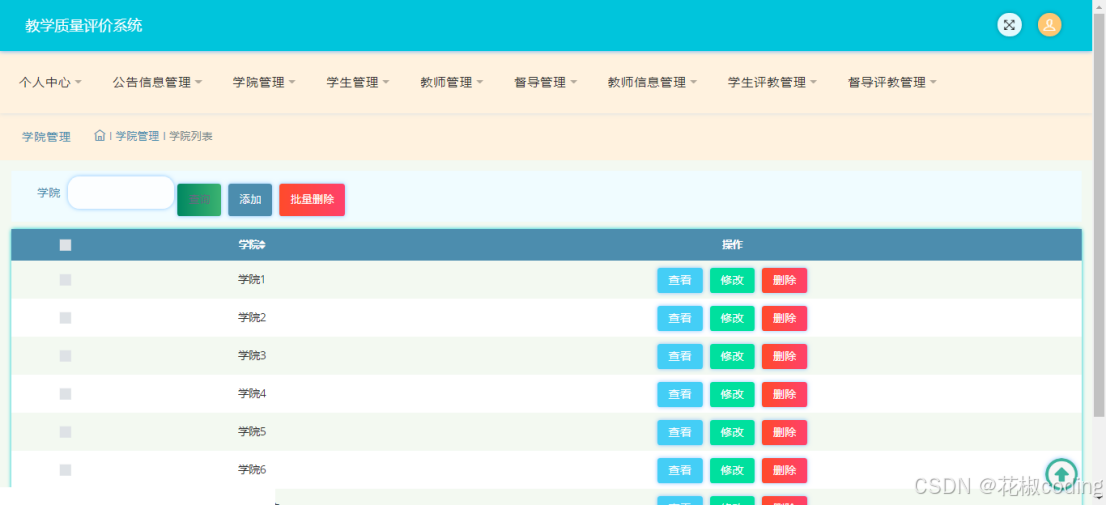This screenshot has height=506, width=1107.
Task: Click the 学院管理 breadcrumb link
Action: (x=137, y=136)
